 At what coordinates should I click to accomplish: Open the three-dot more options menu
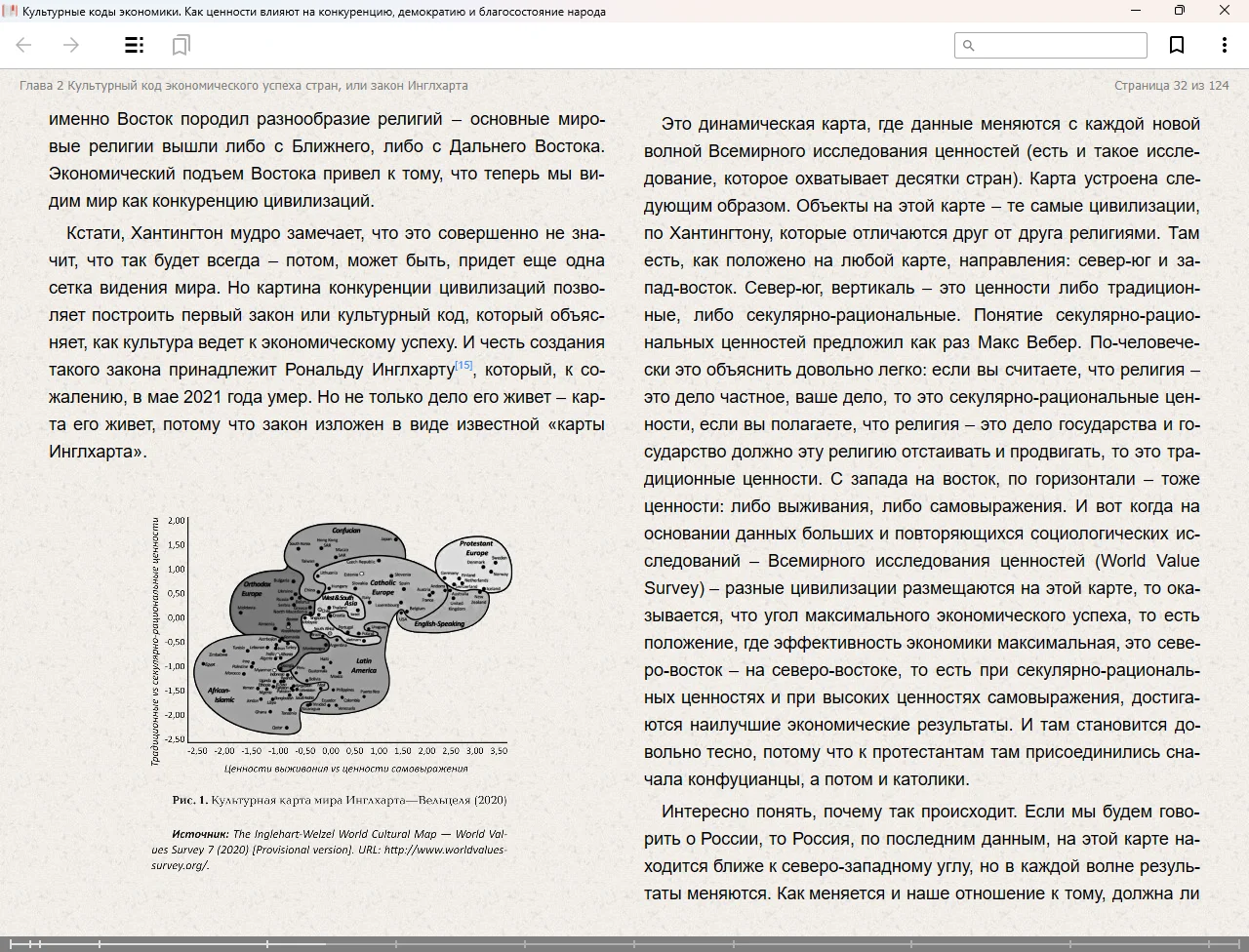tap(1224, 45)
